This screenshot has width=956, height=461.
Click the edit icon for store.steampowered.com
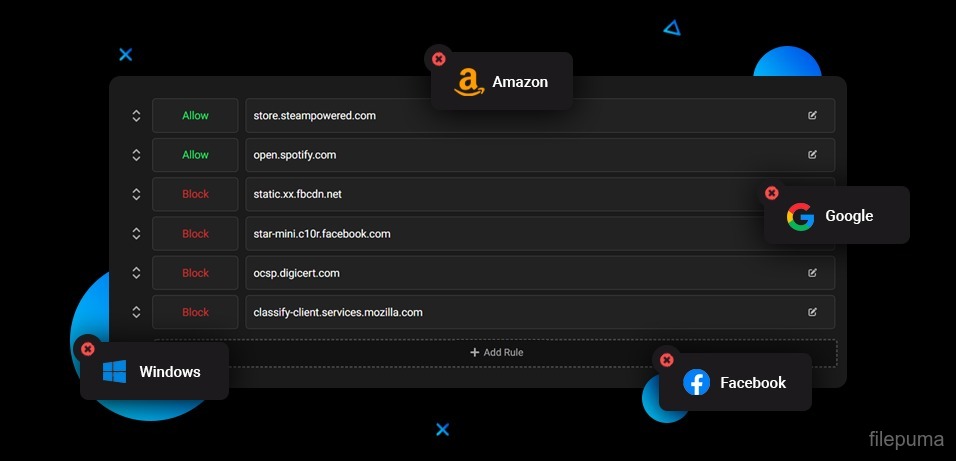tap(812, 116)
